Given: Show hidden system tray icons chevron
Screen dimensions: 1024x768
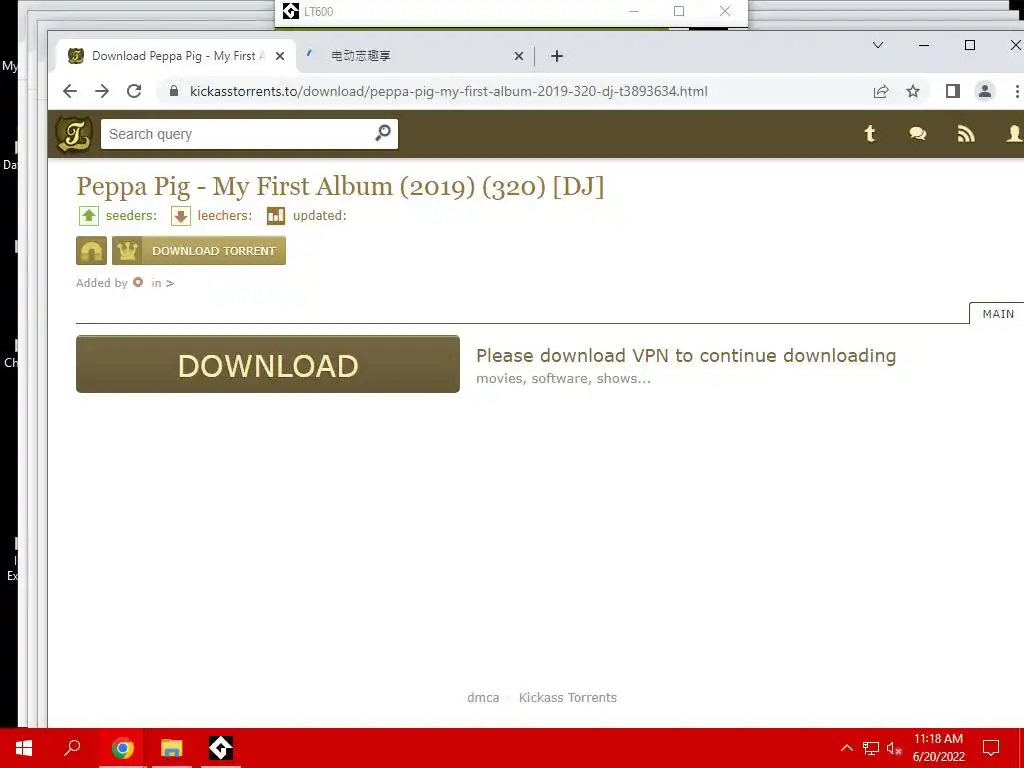Looking at the screenshot, I should [x=846, y=748].
